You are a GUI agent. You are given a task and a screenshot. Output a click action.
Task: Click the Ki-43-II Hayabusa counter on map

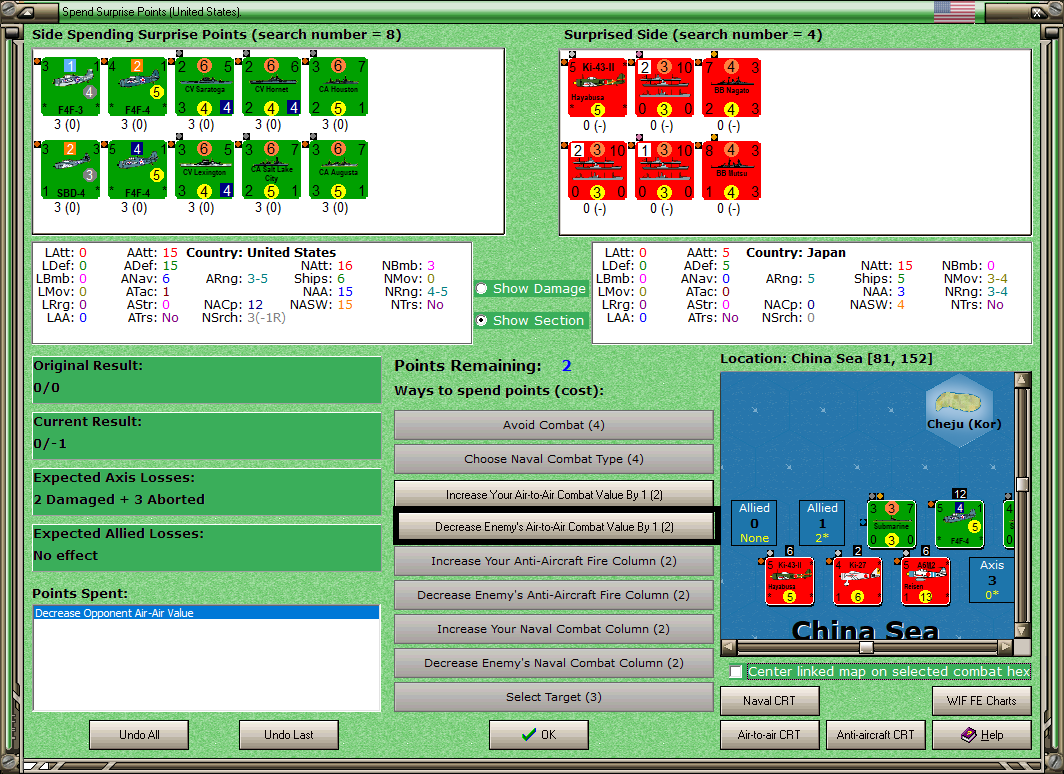pos(789,581)
